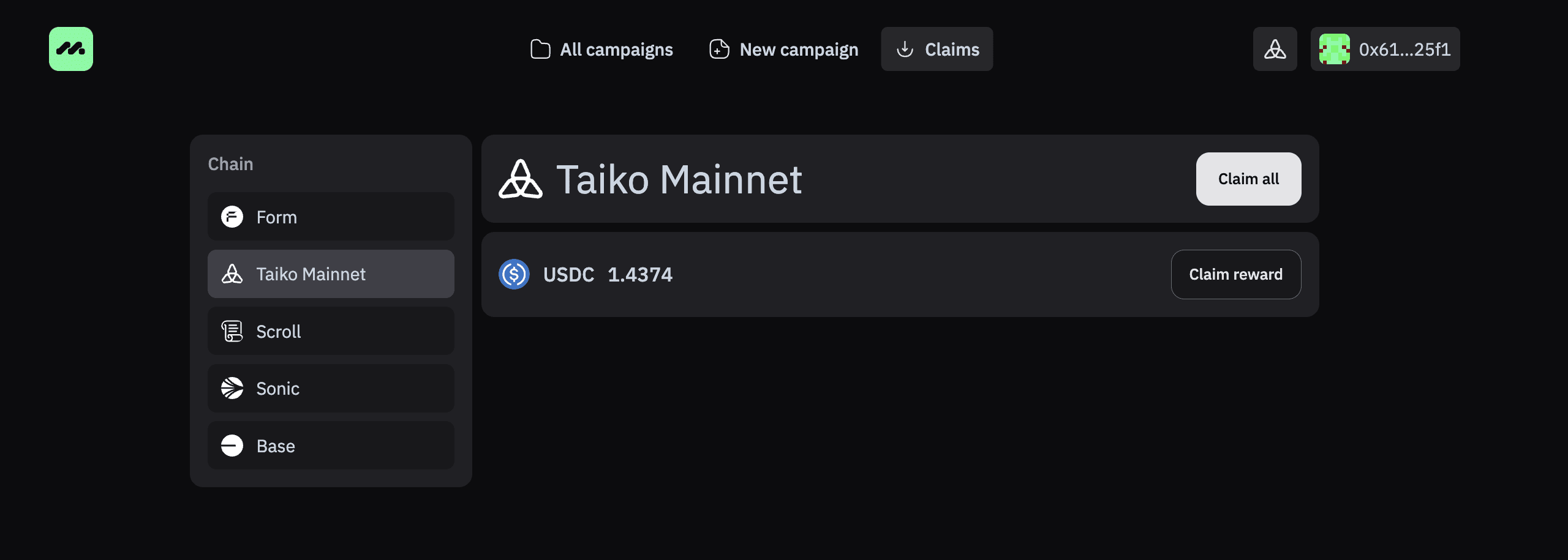The height and width of the screenshot is (560, 1568).
Task: Click the Sonic chain icon
Action: (232, 388)
